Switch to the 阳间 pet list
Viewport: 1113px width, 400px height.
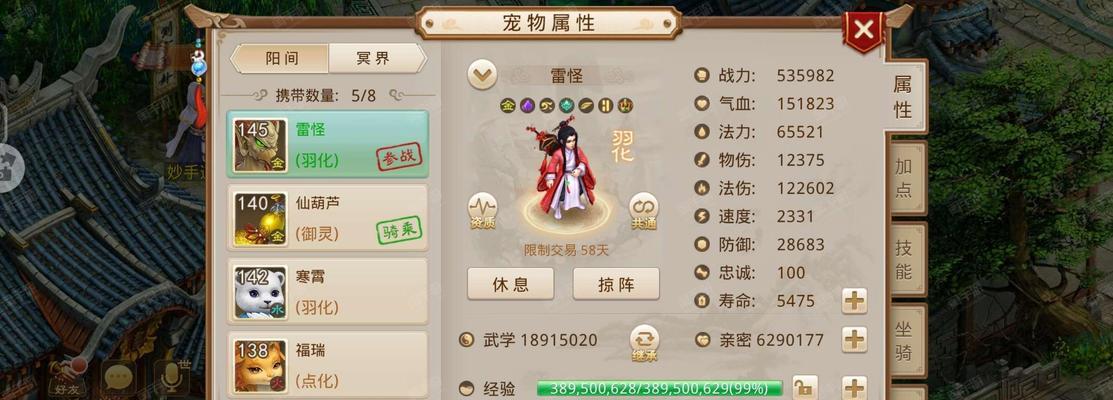coord(280,58)
